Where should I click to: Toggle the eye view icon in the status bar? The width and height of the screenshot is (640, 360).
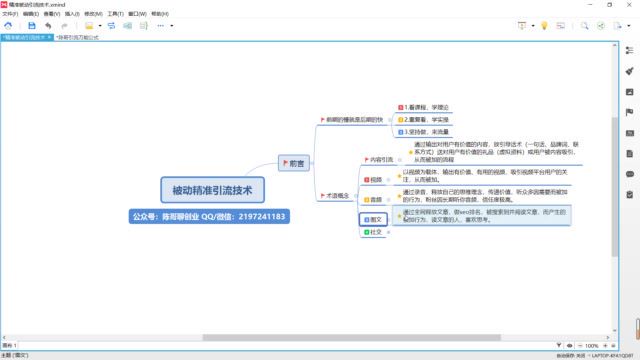click(569, 346)
